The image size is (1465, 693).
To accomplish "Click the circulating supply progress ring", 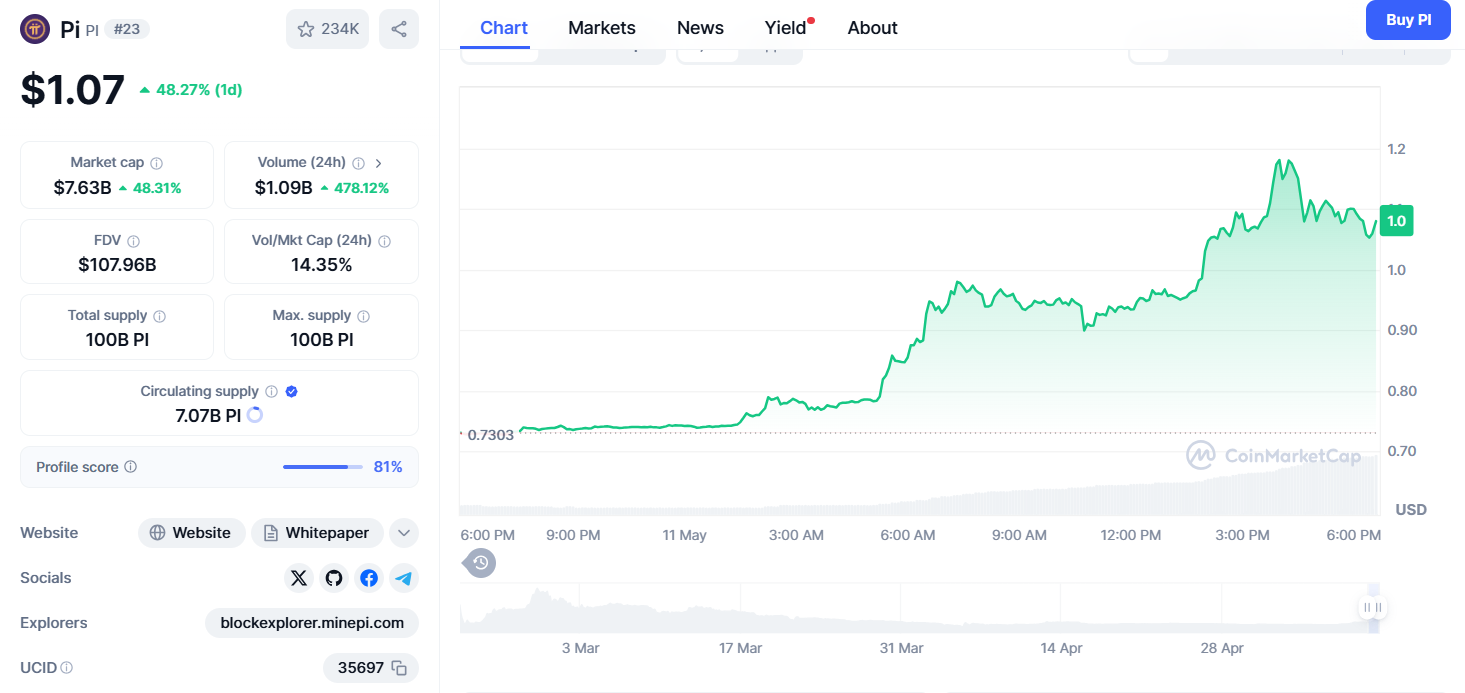I will pyautogui.click(x=255, y=415).
